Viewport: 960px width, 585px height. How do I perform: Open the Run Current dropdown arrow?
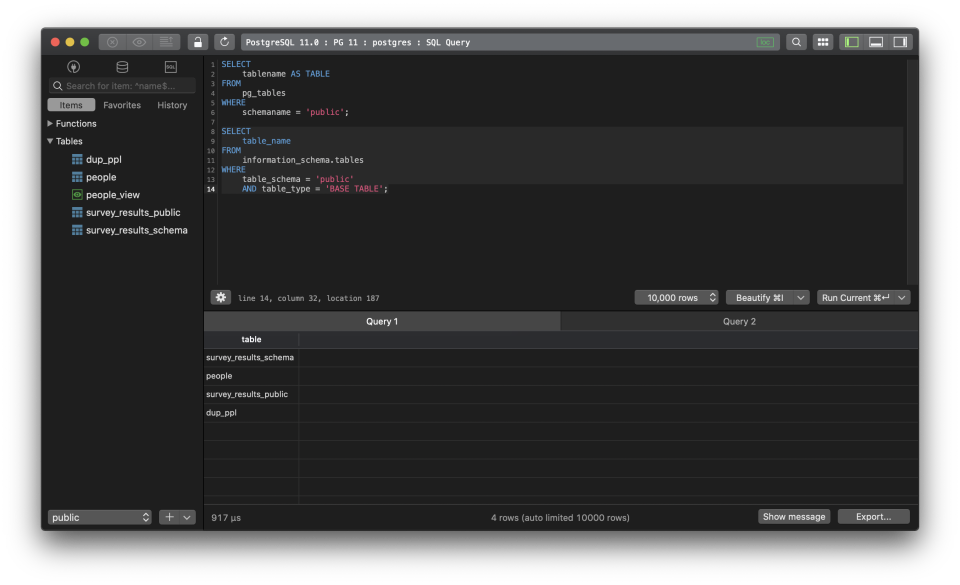tap(902, 297)
